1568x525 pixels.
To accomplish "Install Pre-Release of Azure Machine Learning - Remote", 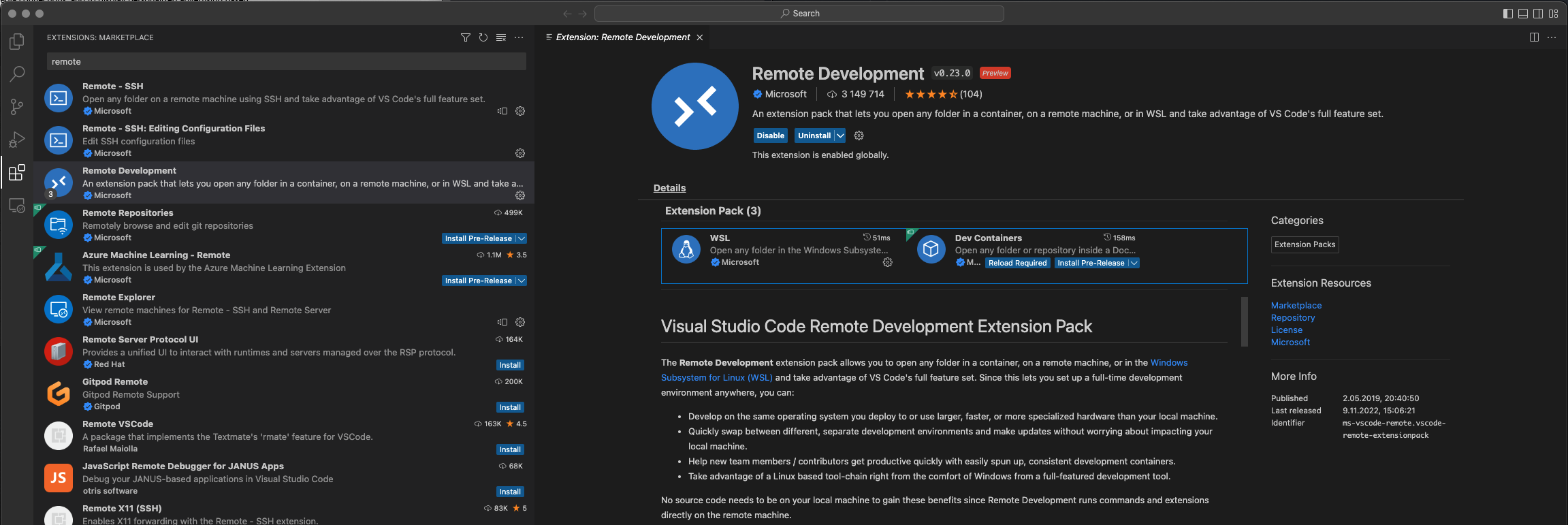I will tap(478, 281).
